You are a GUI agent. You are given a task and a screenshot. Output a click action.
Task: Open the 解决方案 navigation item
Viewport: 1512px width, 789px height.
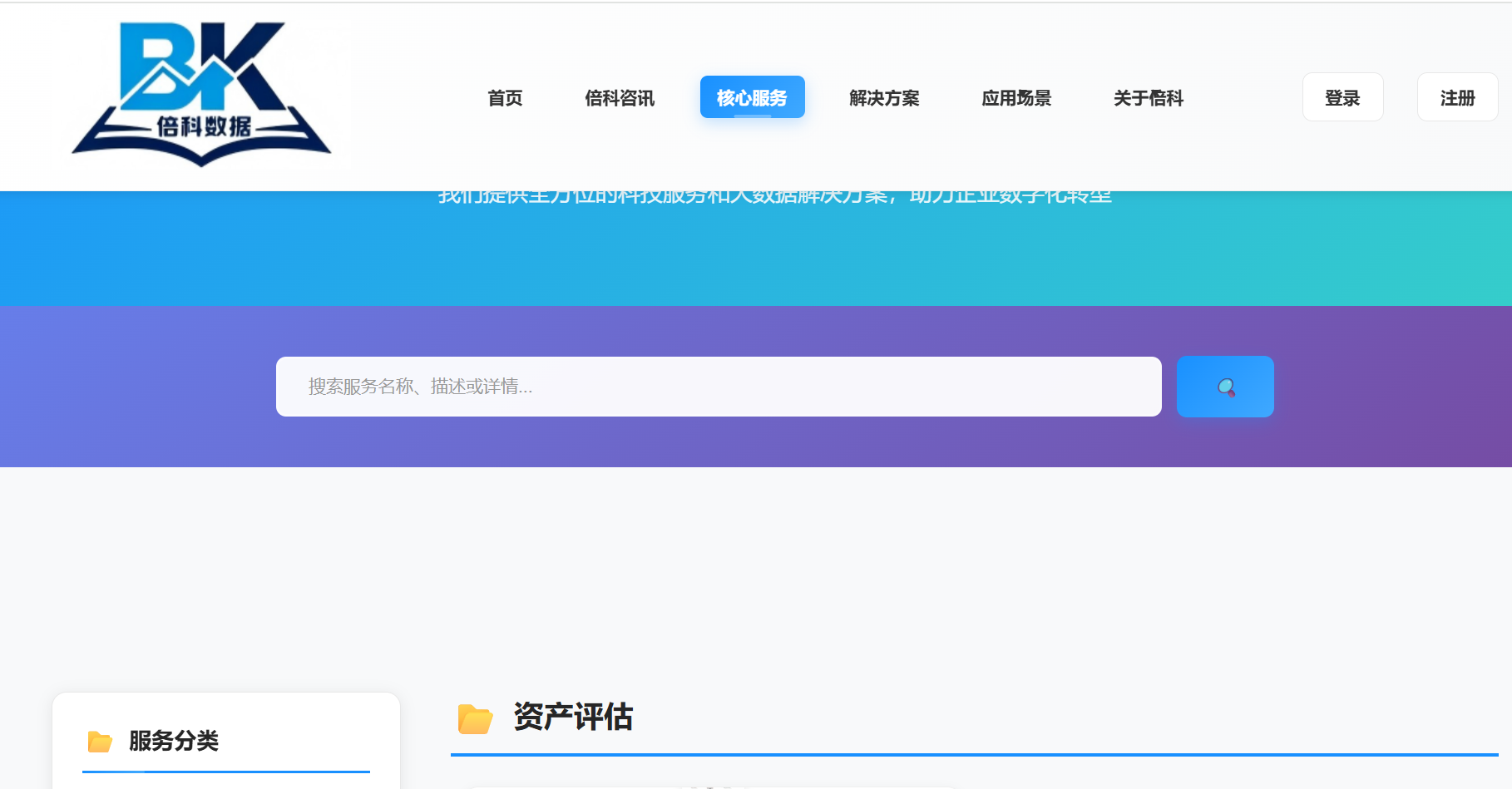click(884, 98)
